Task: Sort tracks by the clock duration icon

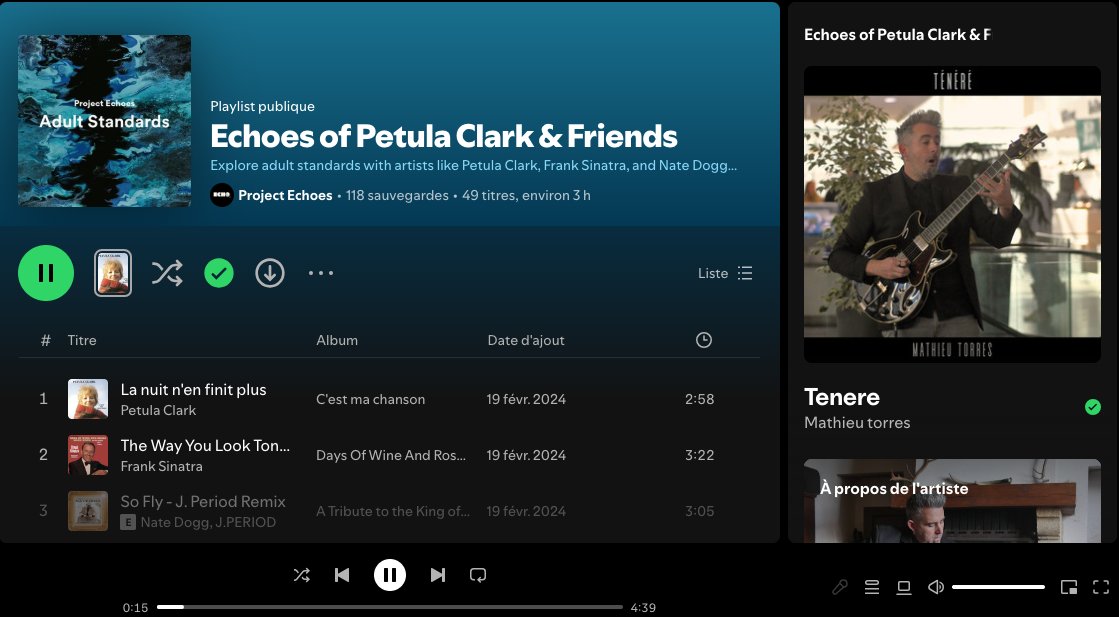Action: click(x=704, y=340)
